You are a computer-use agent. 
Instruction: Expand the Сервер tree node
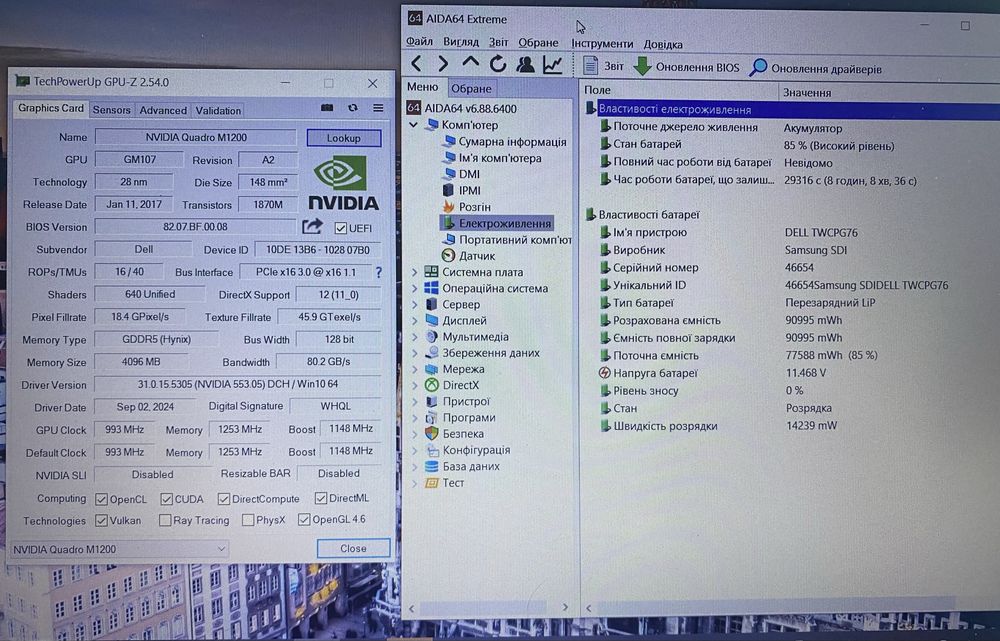pos(415,304)
